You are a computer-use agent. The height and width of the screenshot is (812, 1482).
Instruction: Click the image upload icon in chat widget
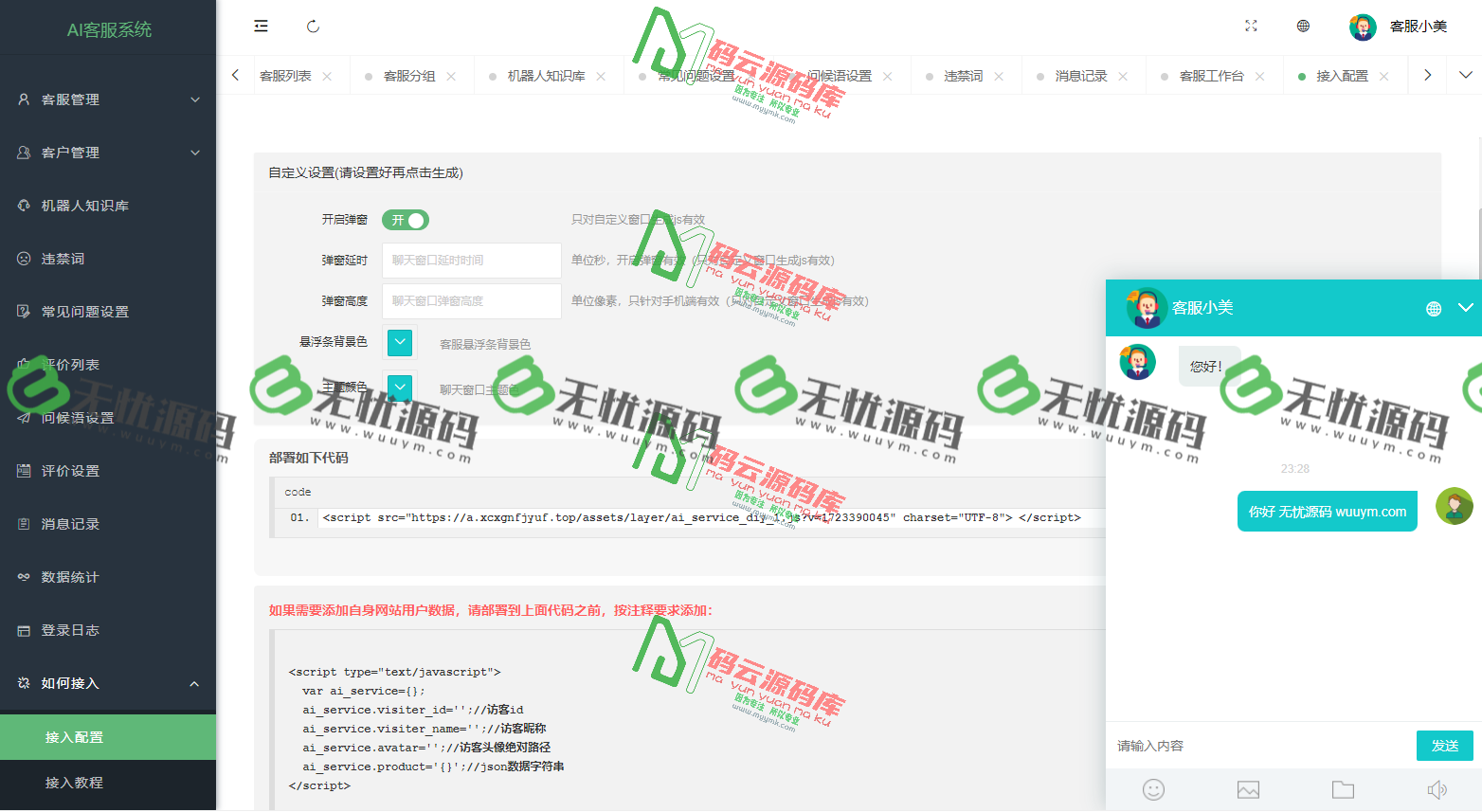[1247, 789]
